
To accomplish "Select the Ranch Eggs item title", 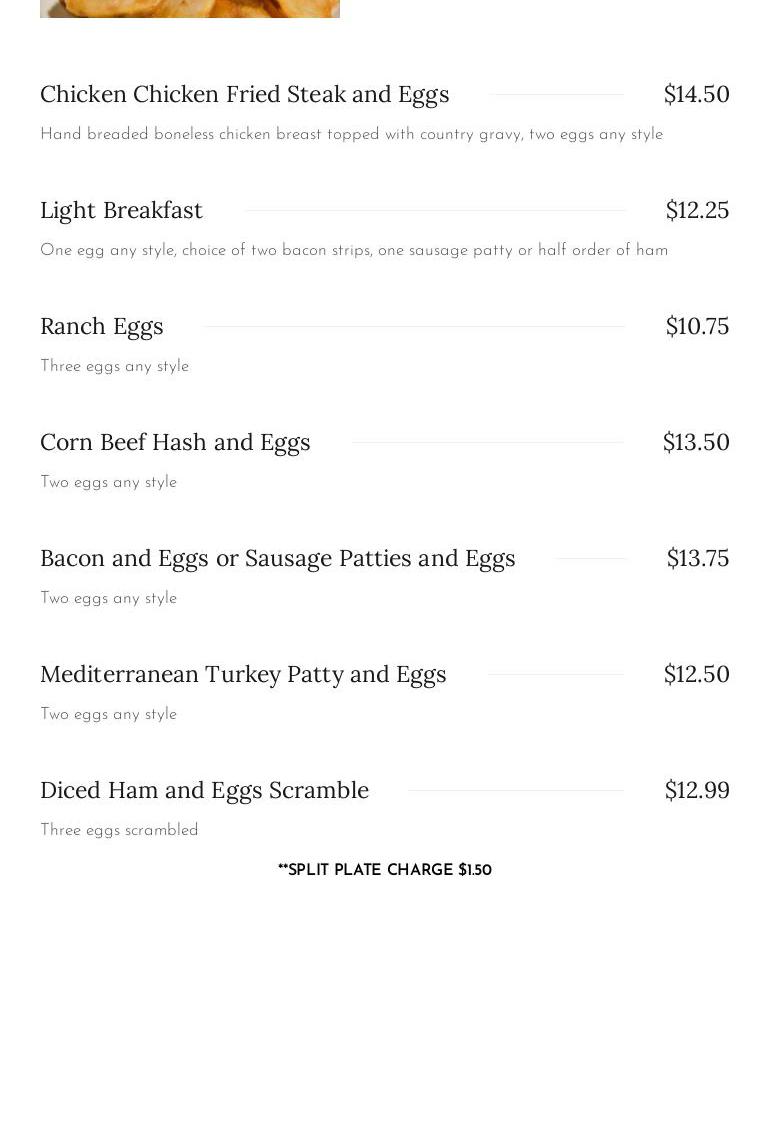I will click(x=102, y=326).
